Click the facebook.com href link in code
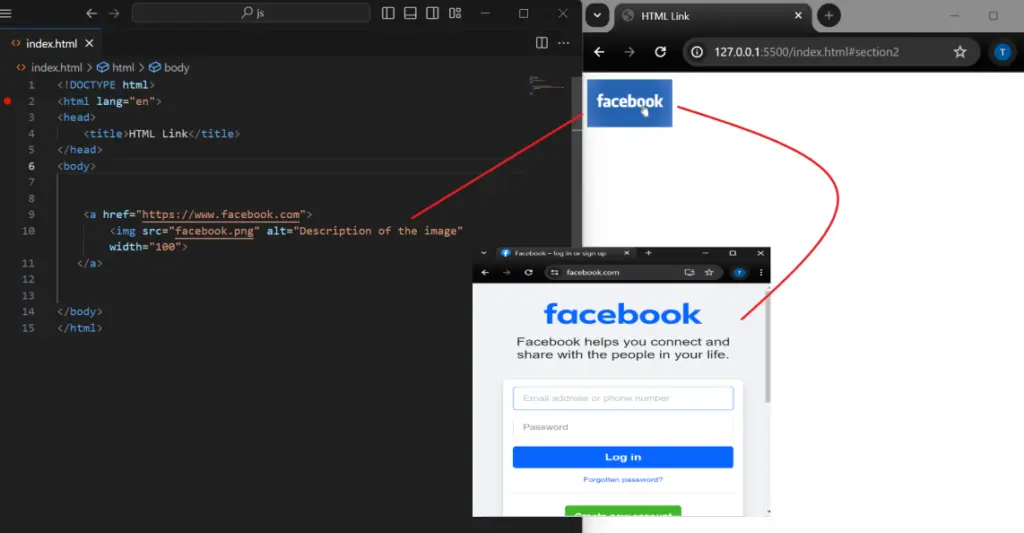 221,214
